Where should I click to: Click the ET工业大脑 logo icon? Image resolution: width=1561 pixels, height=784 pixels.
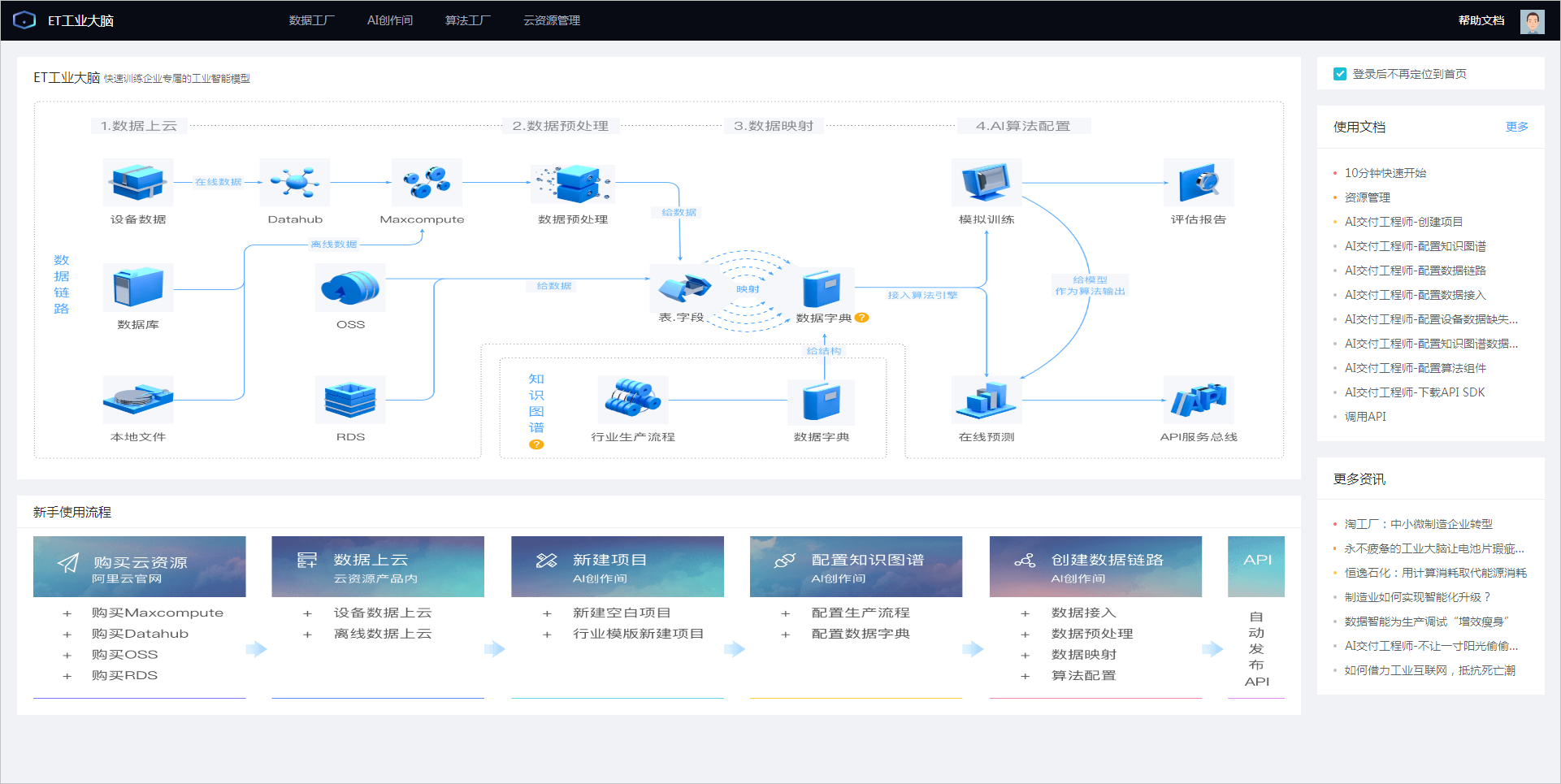[24, 19]
